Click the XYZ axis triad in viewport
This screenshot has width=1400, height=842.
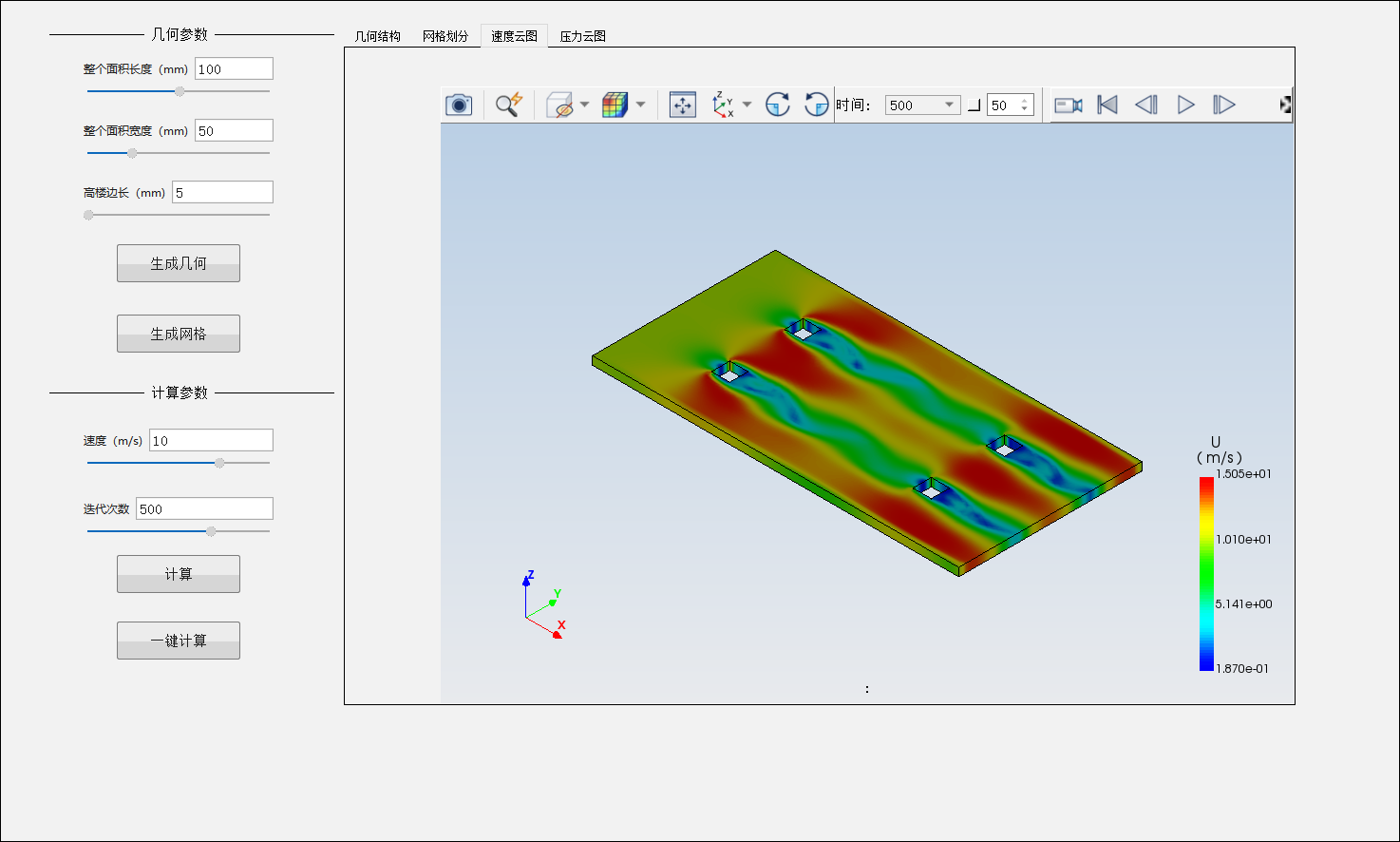click(x=544, y=604)
